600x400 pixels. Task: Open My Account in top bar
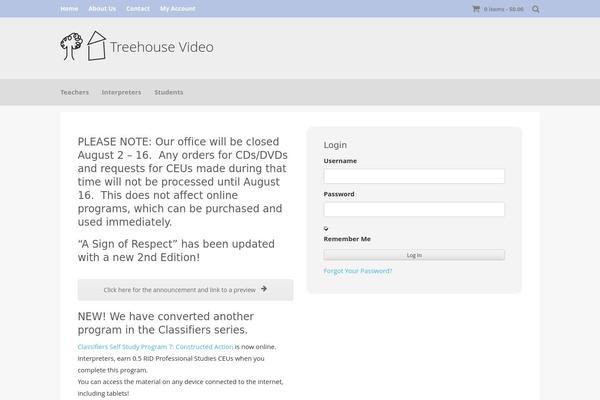[178, 8]
